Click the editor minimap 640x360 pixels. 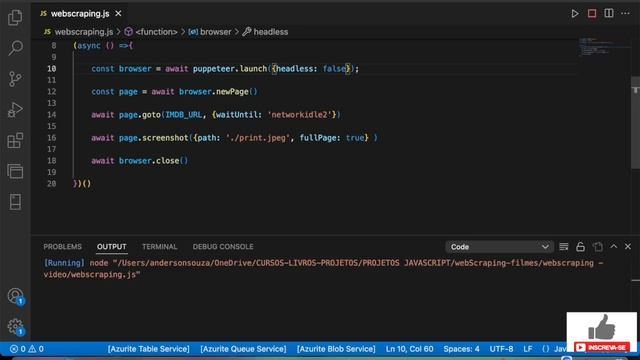(604, 47)
